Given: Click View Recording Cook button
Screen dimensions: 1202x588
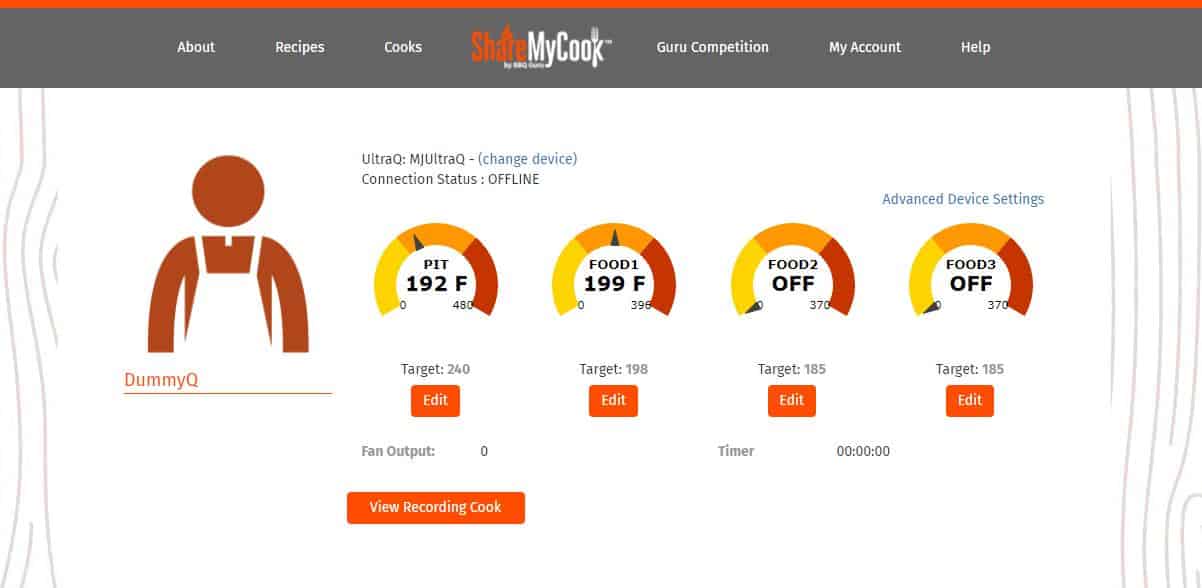Looking at the screenshot, I should click(436, 507).
